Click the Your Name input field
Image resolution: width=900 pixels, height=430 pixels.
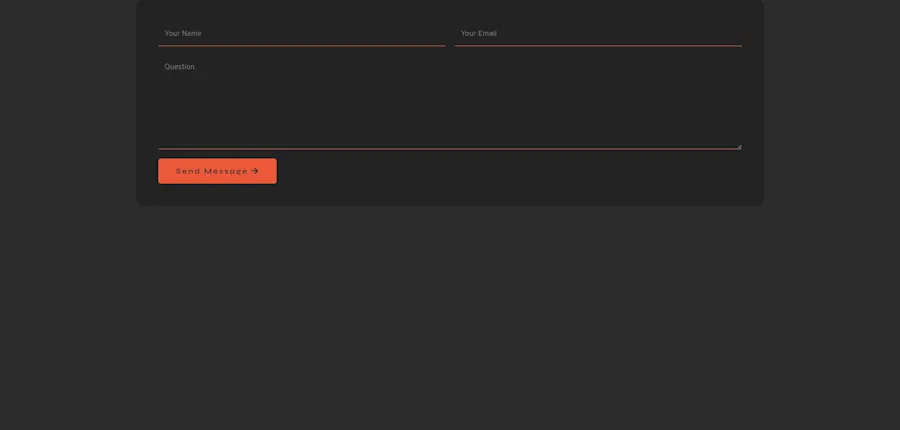(x=301, y=34)
